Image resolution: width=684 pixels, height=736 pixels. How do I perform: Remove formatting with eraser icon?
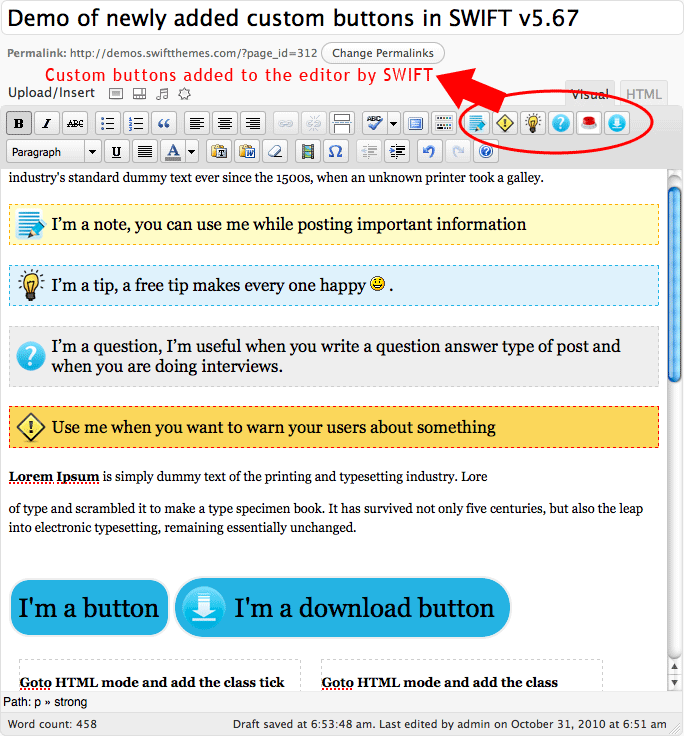pos(275,152)
